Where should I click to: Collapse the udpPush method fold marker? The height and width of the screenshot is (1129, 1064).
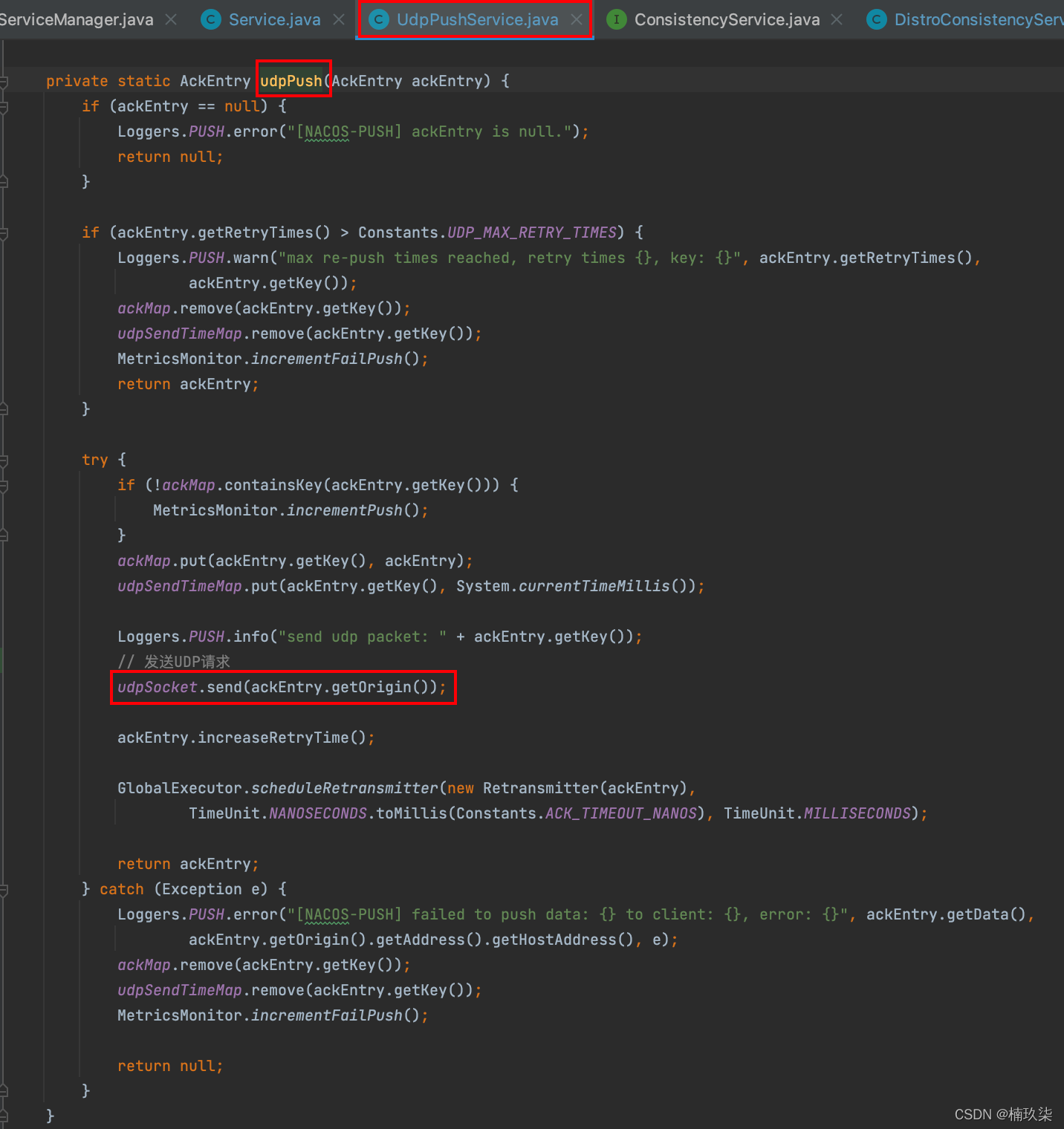point(4,82)
